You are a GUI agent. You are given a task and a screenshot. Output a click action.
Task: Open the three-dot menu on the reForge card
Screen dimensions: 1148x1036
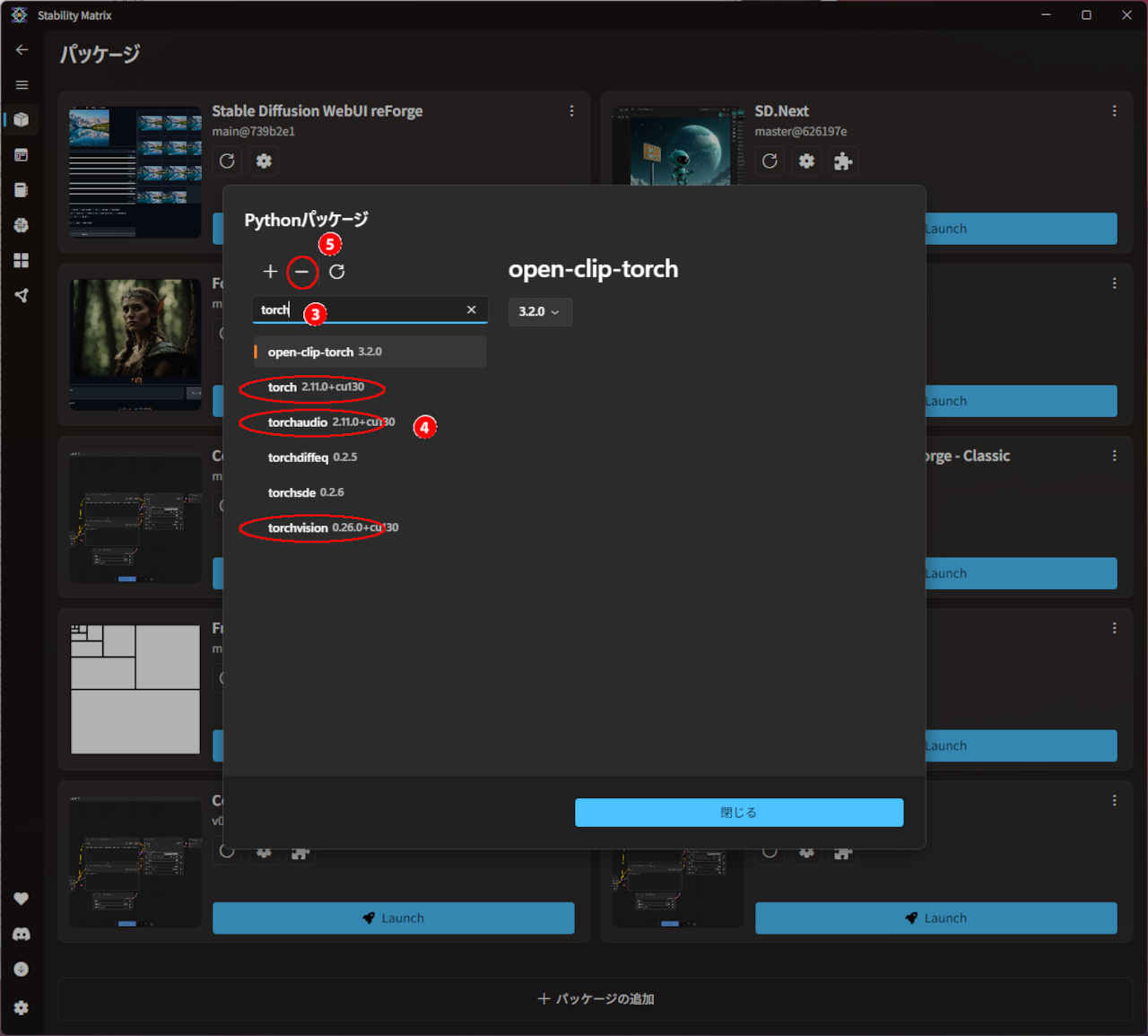tap(571, 111)
